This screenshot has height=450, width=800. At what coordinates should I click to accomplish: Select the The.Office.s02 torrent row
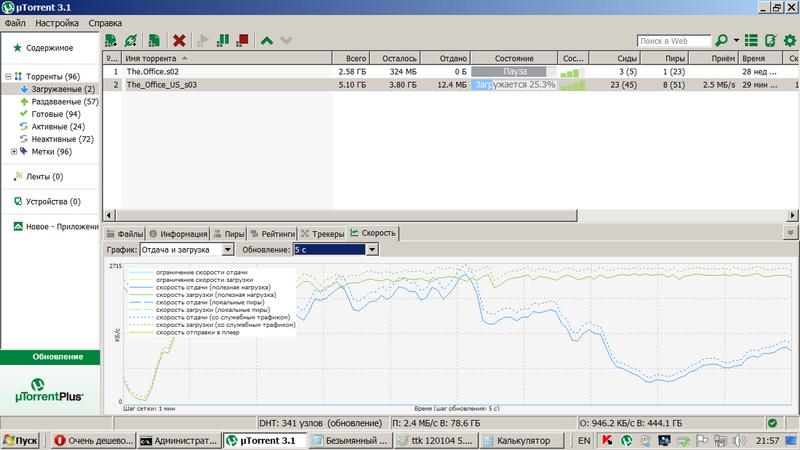click(x=451, y=71)
